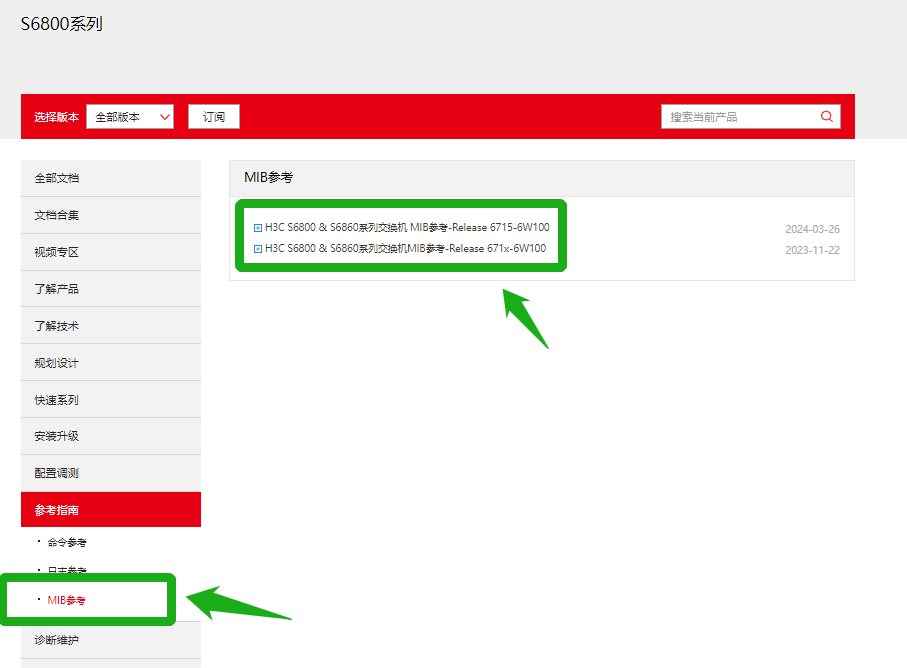Open 安装升级 sidebar item

(x=111, y=436)
